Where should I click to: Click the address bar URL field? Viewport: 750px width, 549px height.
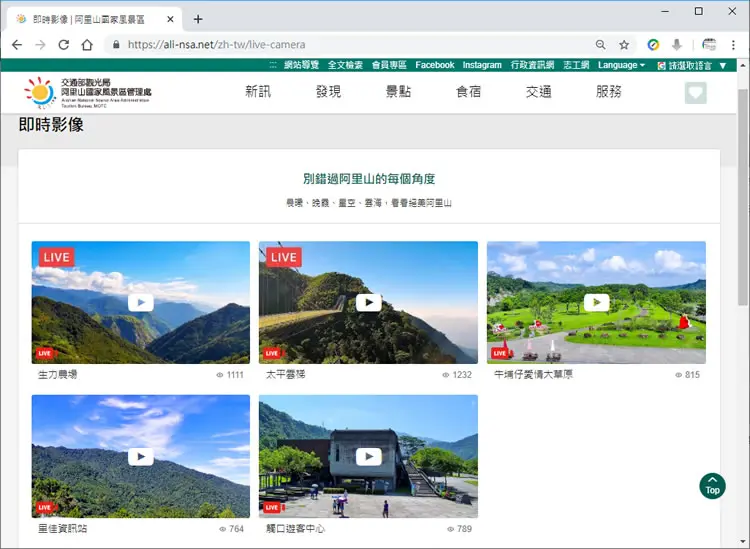[352, 45]
